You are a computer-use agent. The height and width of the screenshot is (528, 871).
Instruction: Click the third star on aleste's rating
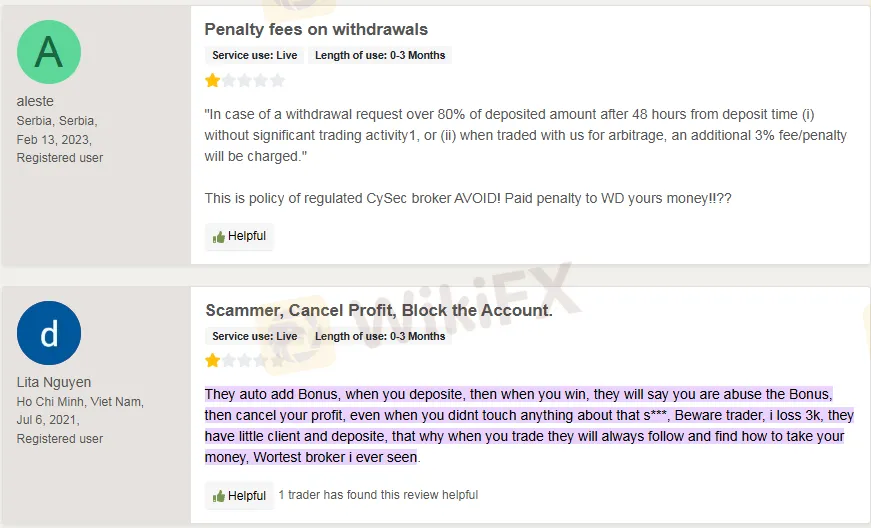point(245,80)
